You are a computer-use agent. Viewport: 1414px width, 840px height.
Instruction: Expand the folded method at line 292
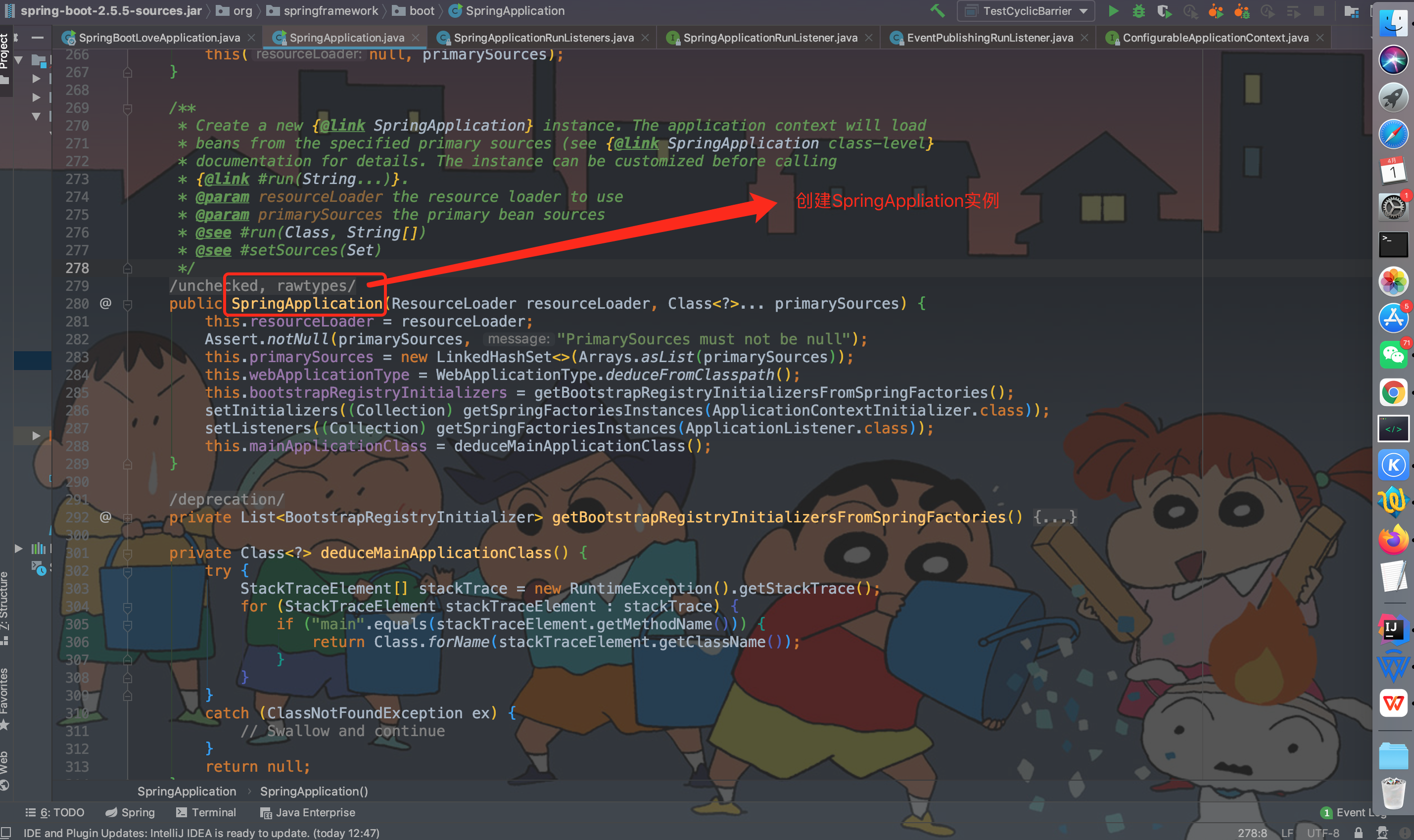127,517
